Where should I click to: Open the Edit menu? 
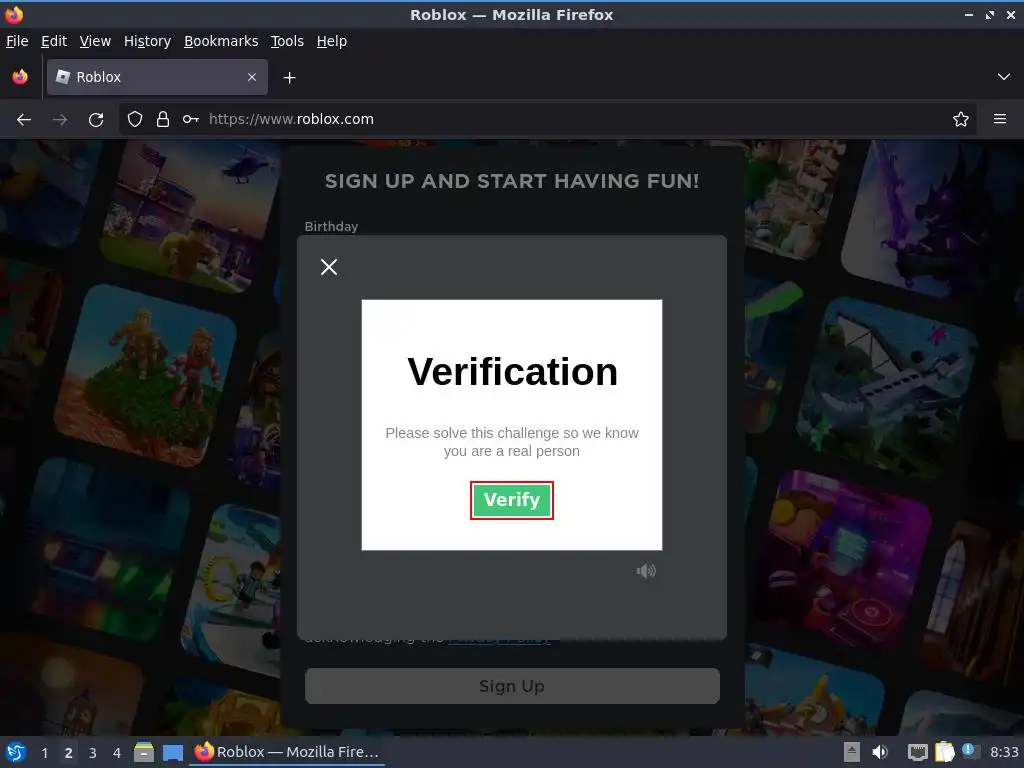coord(54,41)
